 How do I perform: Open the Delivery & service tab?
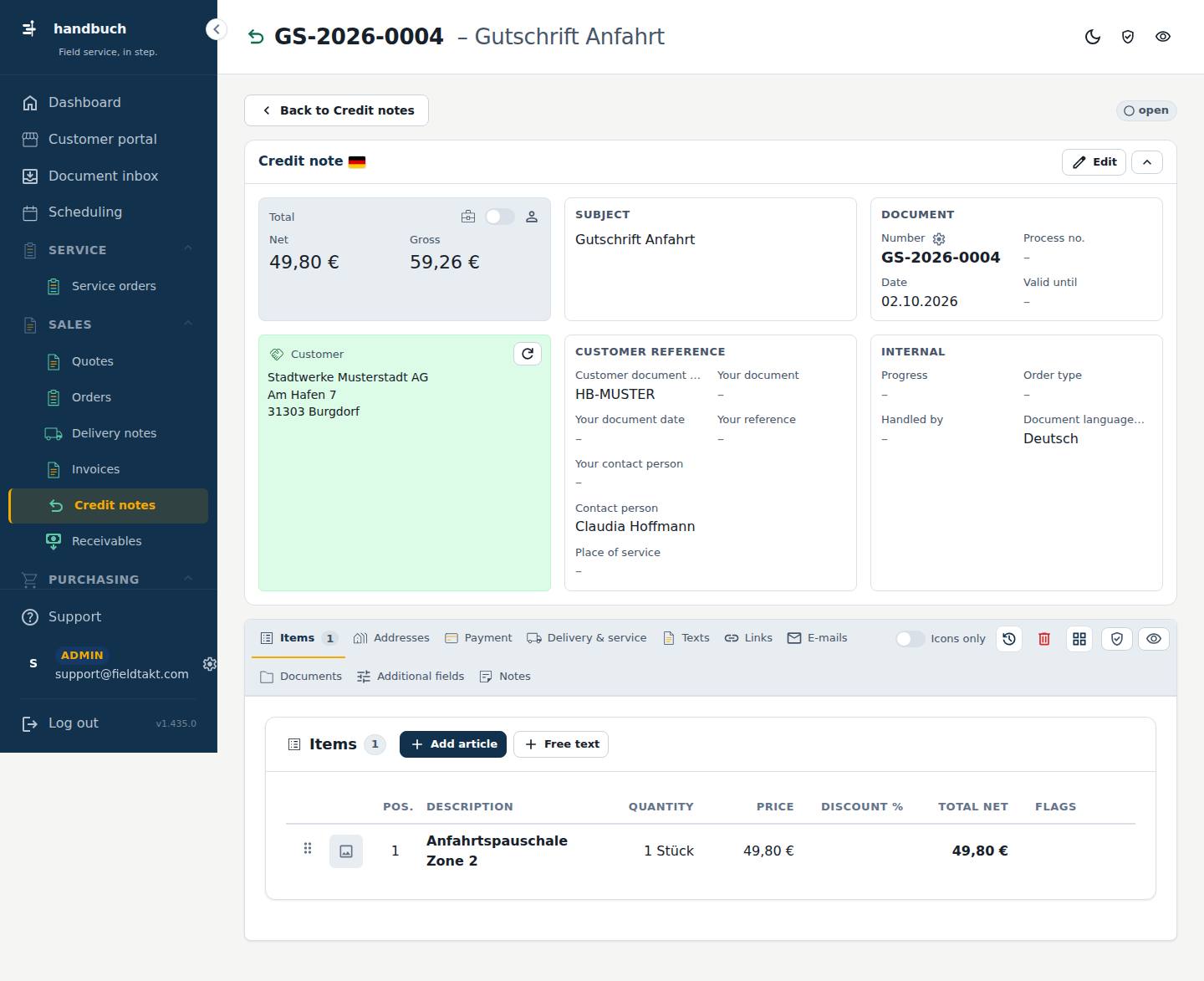click(x=587, y=638)
